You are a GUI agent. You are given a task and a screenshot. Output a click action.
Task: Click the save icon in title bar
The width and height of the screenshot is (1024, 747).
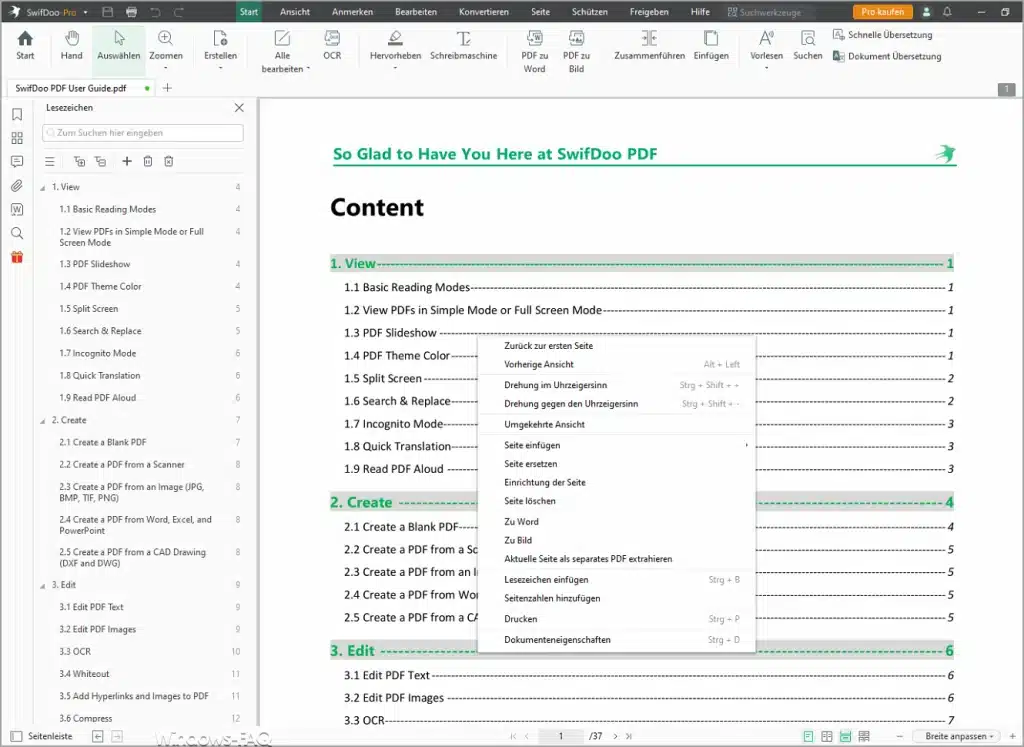tap(108, 12)
